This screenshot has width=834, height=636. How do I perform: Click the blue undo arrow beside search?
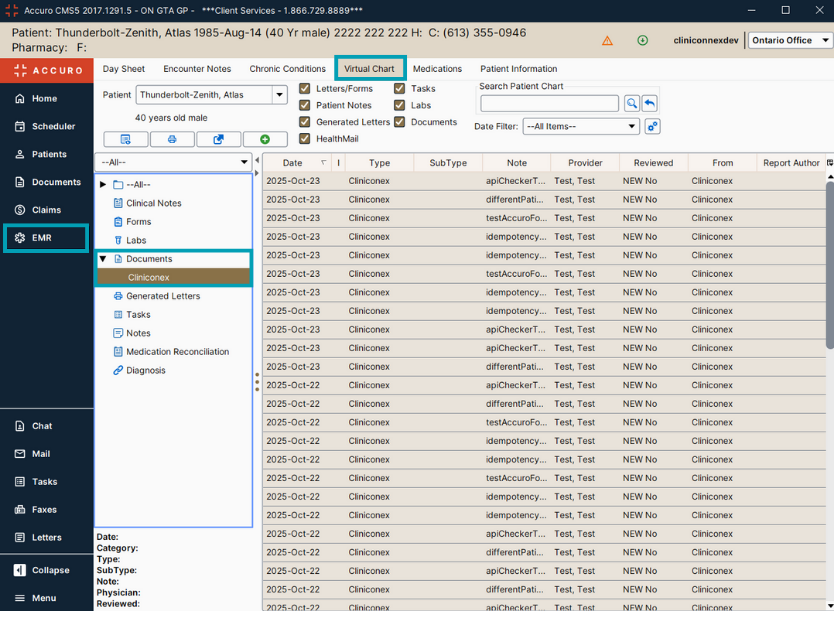click(650, 103)
